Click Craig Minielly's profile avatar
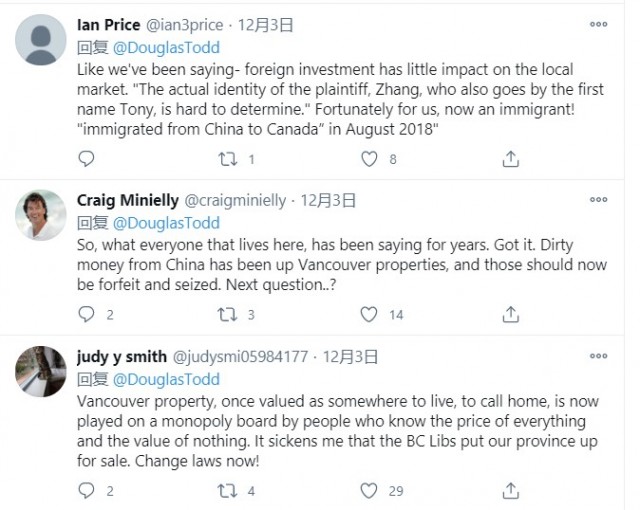Image resolution: width=640 pixels, height=510 pixels. point(40,210)
